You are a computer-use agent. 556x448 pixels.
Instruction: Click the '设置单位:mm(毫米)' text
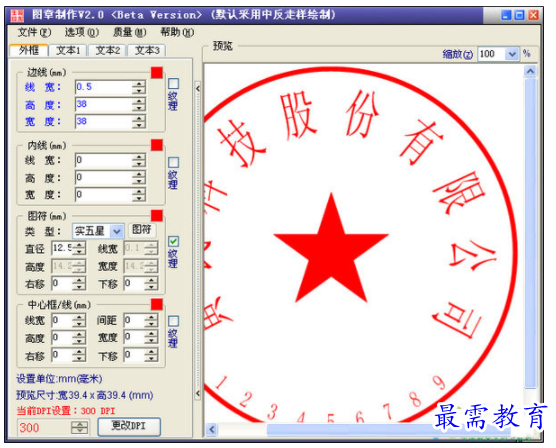pos(59,379)
